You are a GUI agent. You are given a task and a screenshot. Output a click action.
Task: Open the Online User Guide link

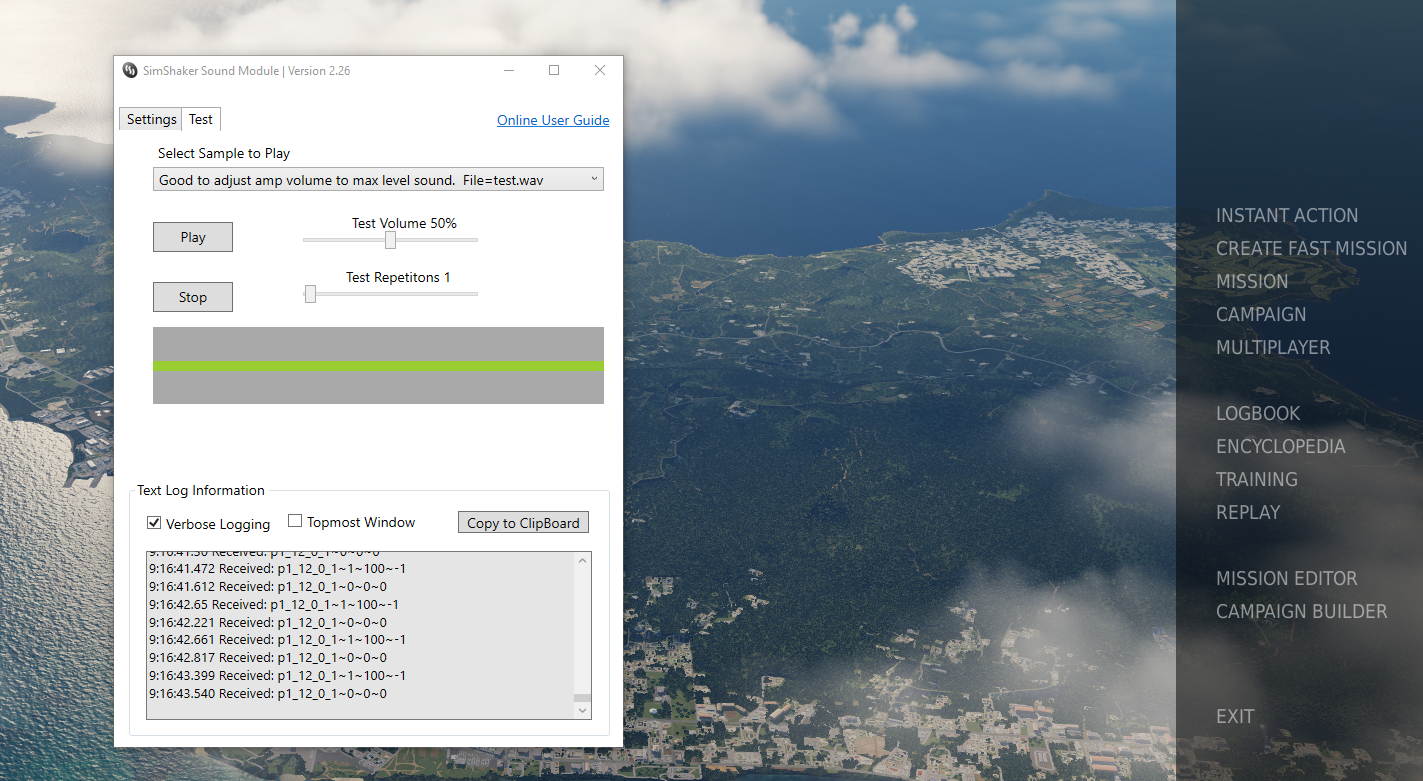pos(553,120)
